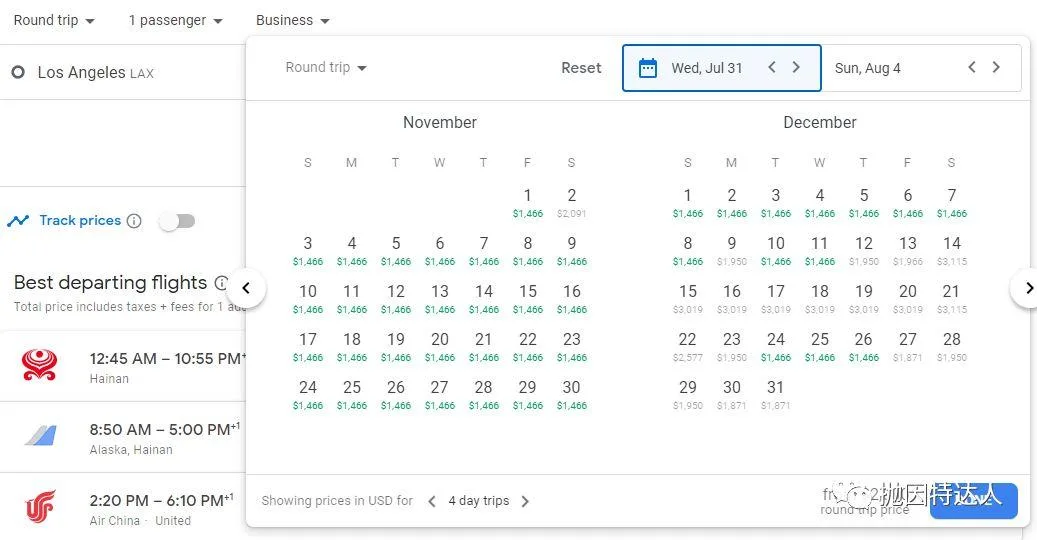Screen dimensions: 1037x540
Task: Open the Round trip dropdown in top bar
Action: coord(54,20)
